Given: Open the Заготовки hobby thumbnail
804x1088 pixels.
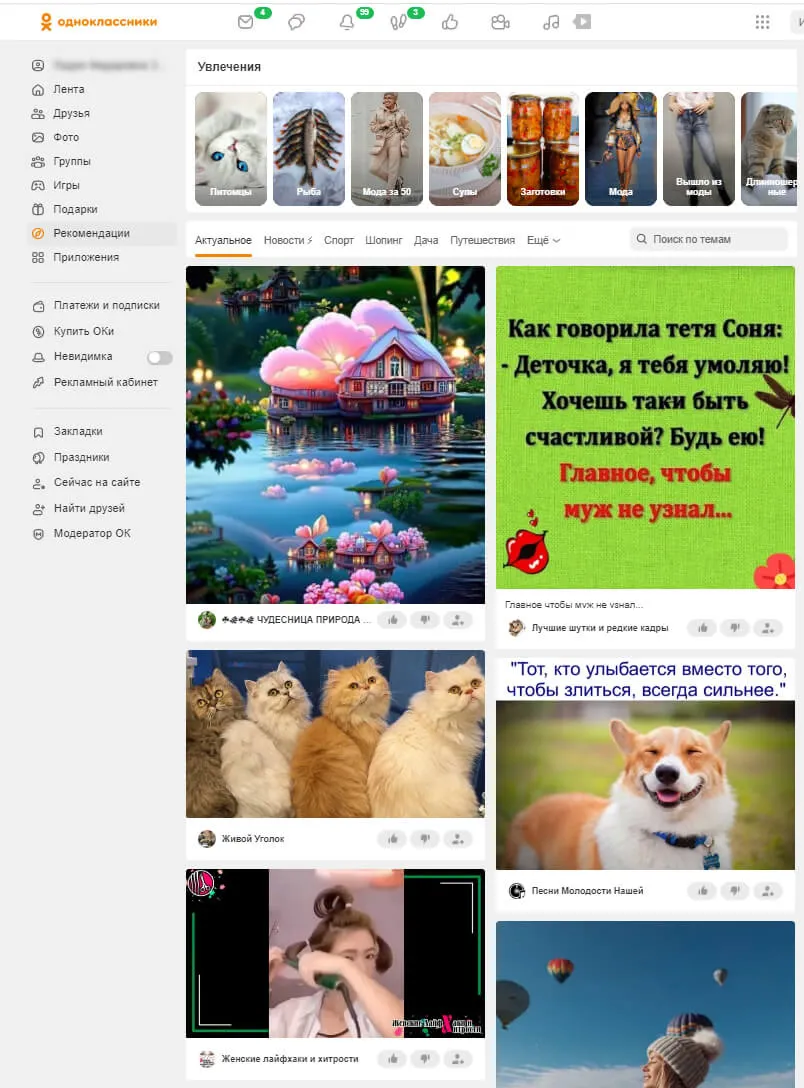Looking at the screenshot, I should 542,149.
